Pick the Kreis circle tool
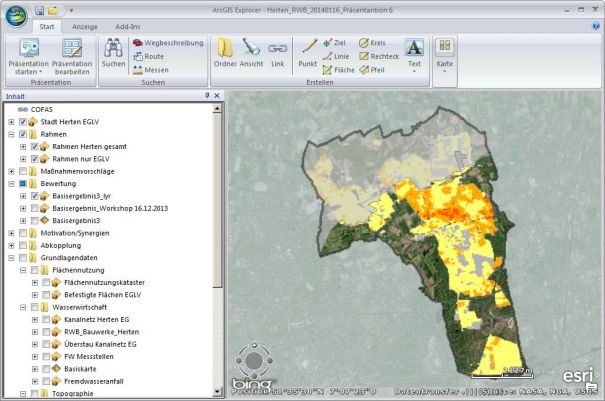Screen dimensions: 605x401 pyautogui.click(x=372, y=43)
